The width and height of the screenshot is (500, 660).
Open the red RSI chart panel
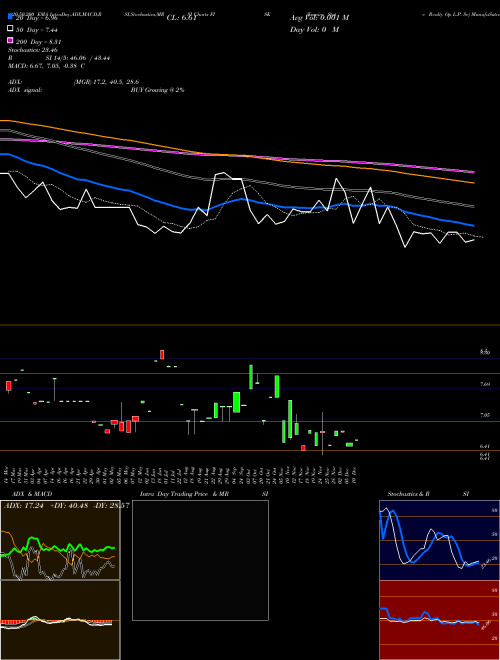[x=439, y=620]
